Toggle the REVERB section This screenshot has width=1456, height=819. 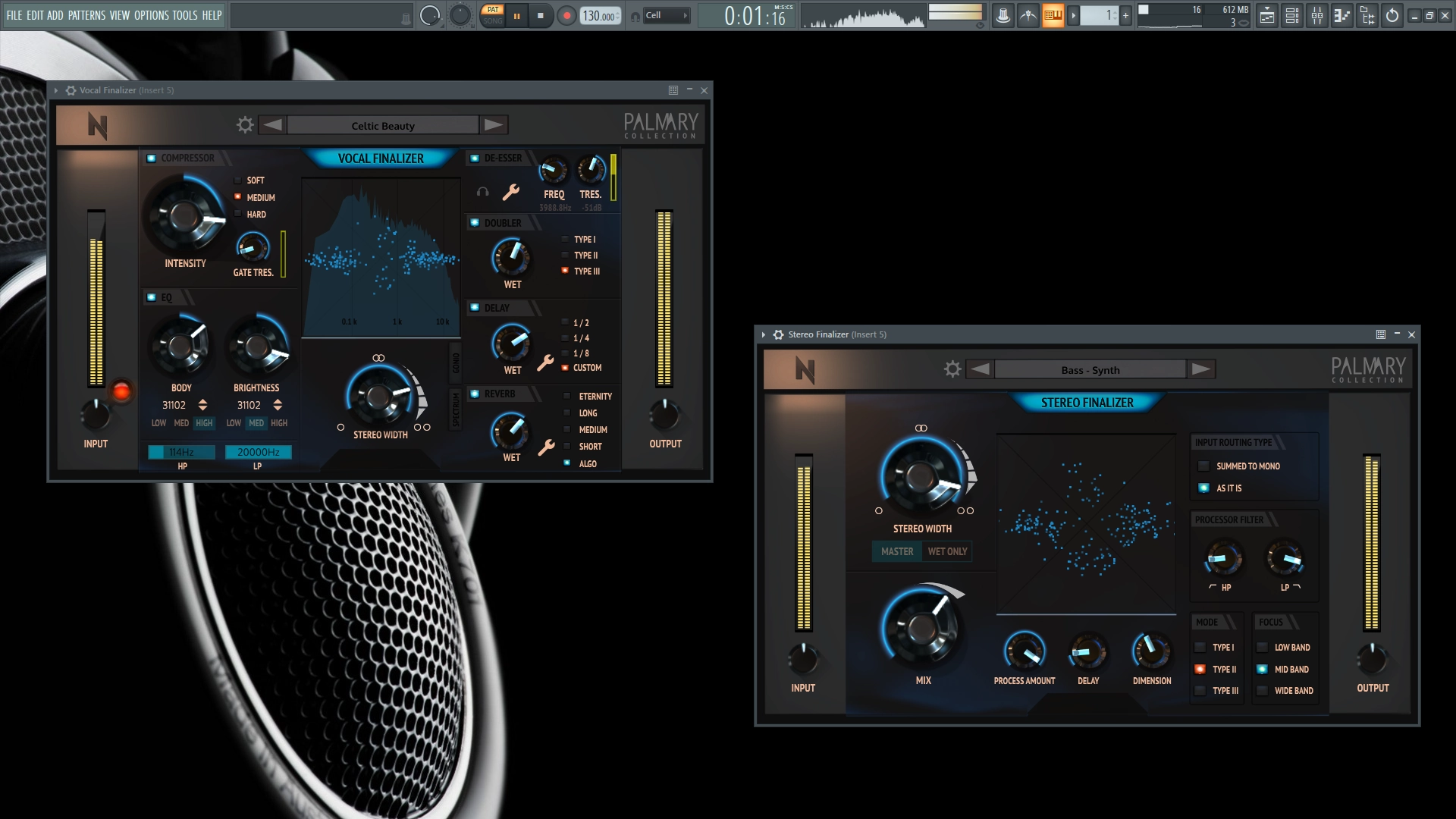coord(475,394)
